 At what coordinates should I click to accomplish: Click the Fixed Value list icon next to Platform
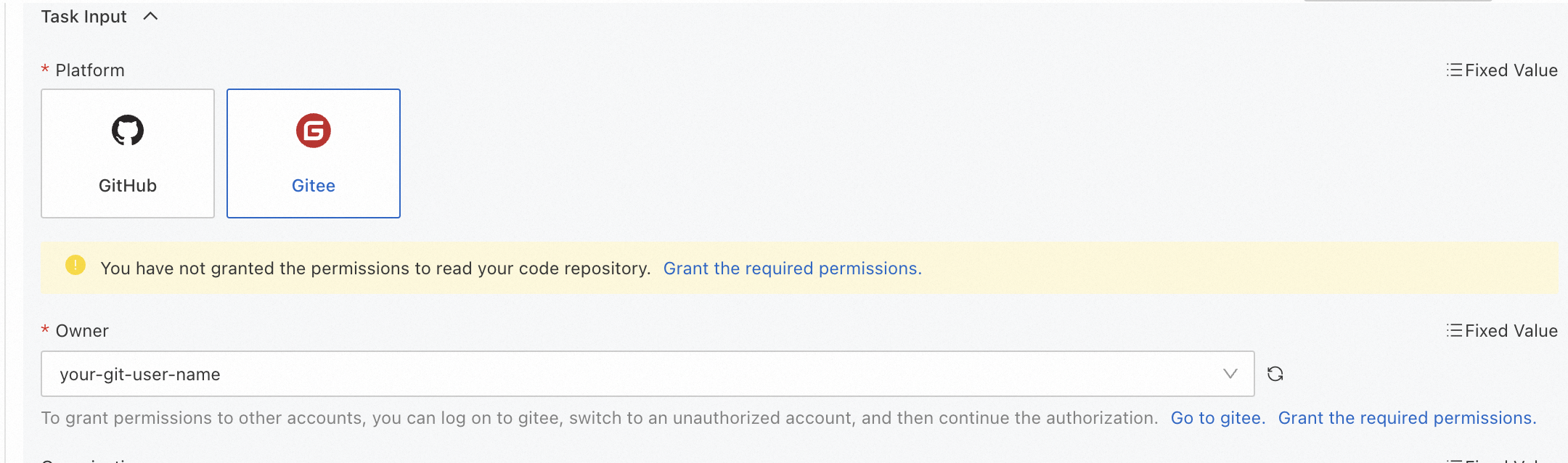[x=1454, y=70]
